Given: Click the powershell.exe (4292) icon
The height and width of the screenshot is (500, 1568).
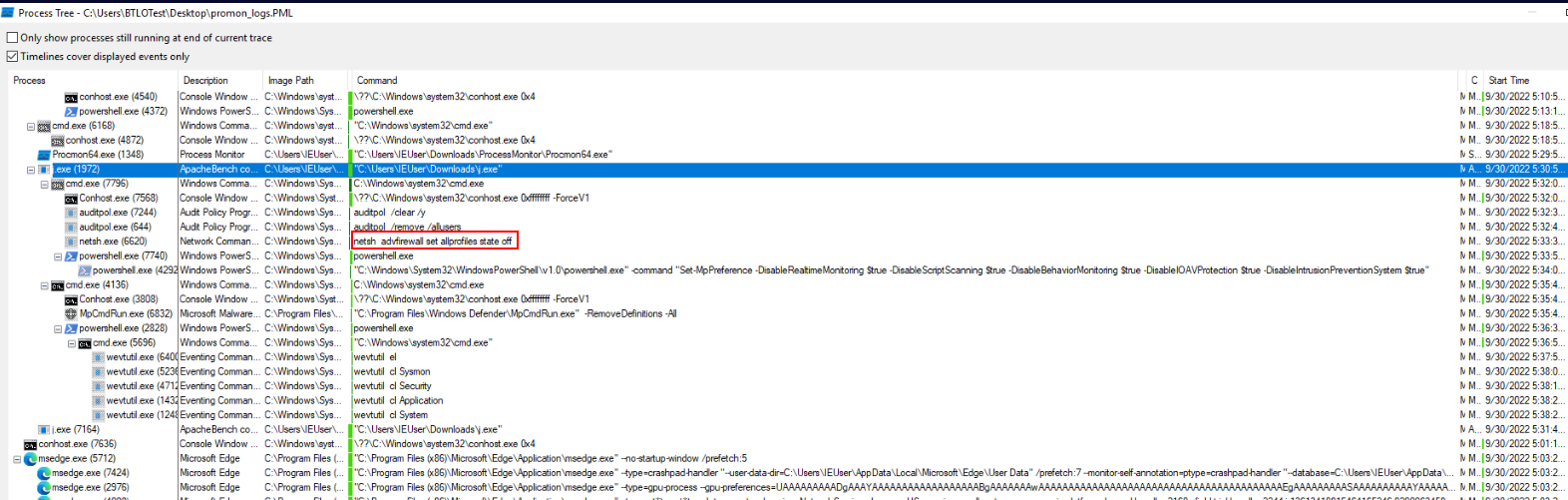Looking at the screenshot, I should click(85, 270).
